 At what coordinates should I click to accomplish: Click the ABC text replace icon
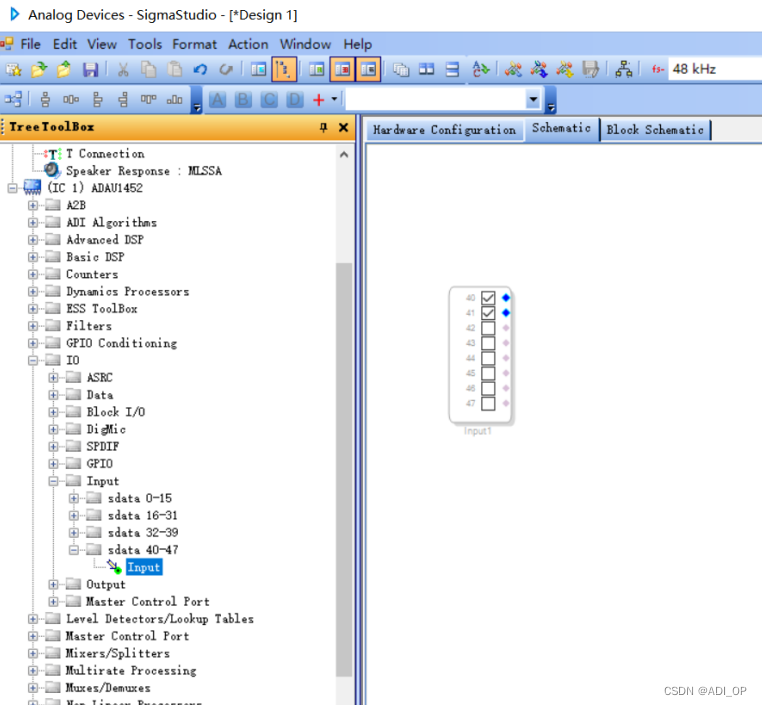[481, 69]
